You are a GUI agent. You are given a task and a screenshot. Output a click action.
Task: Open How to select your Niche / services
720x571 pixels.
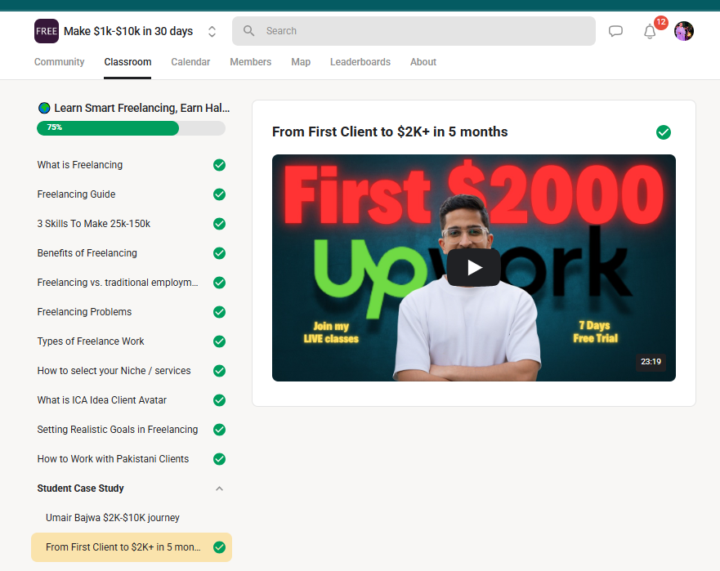114,370
